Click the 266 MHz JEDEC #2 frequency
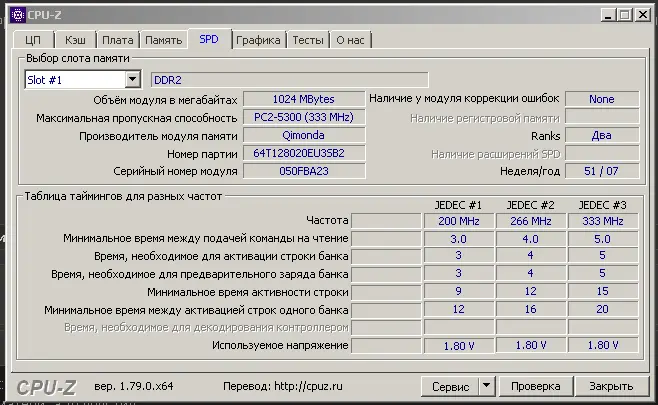The height and width of the screenshot is (405, 658). (530, 221)
